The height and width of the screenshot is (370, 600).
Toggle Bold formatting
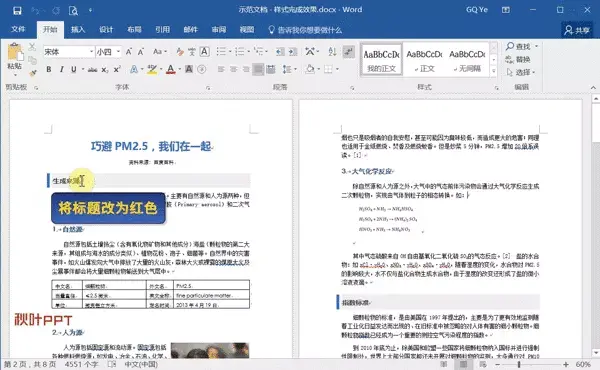click(x=49, y=69)
